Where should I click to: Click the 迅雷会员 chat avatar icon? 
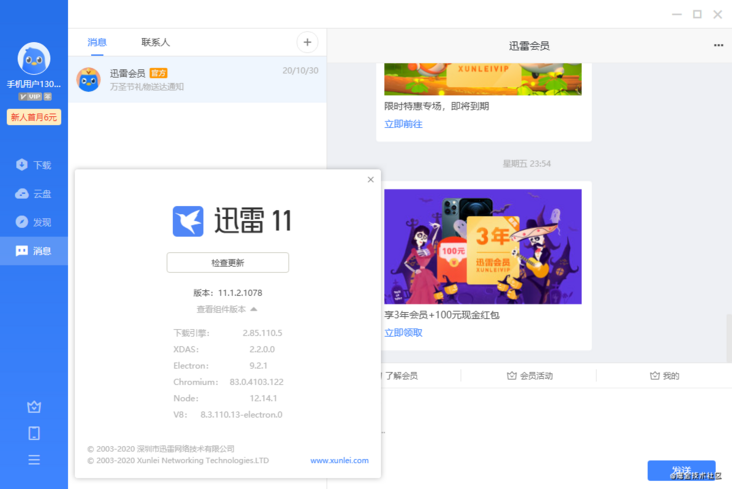point(89,79)
